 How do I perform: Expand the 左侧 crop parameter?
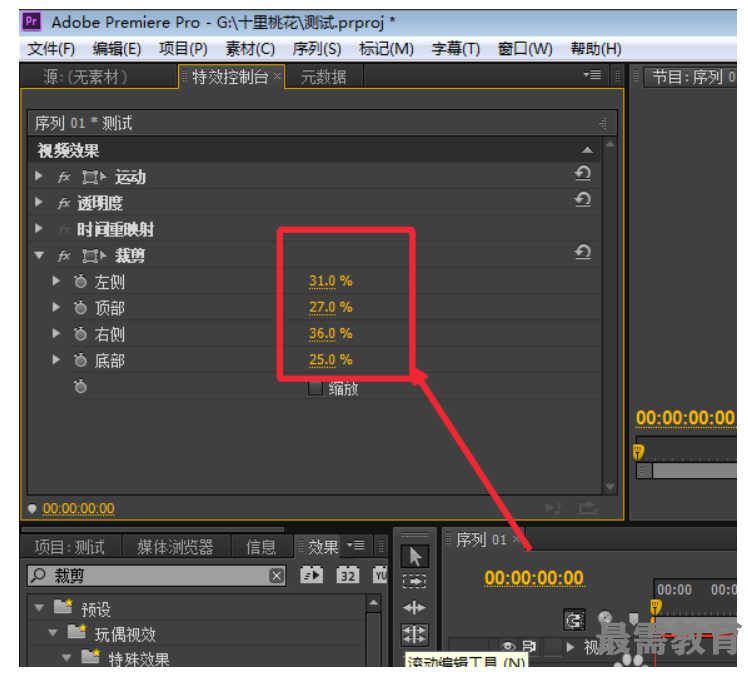56,281
